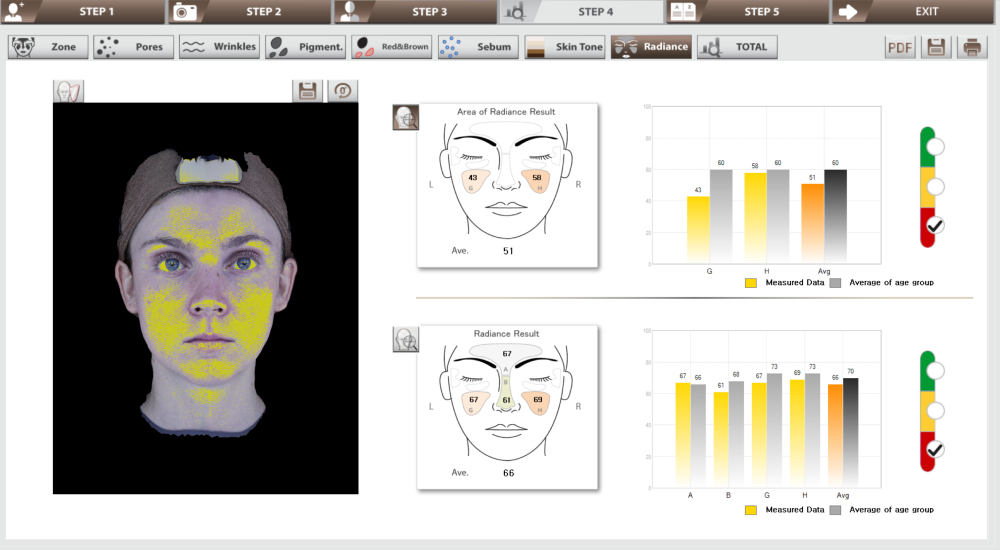Screen dimensions: 1000x550
Task: Select green level in lower indicator
Action: click(935, 371)
